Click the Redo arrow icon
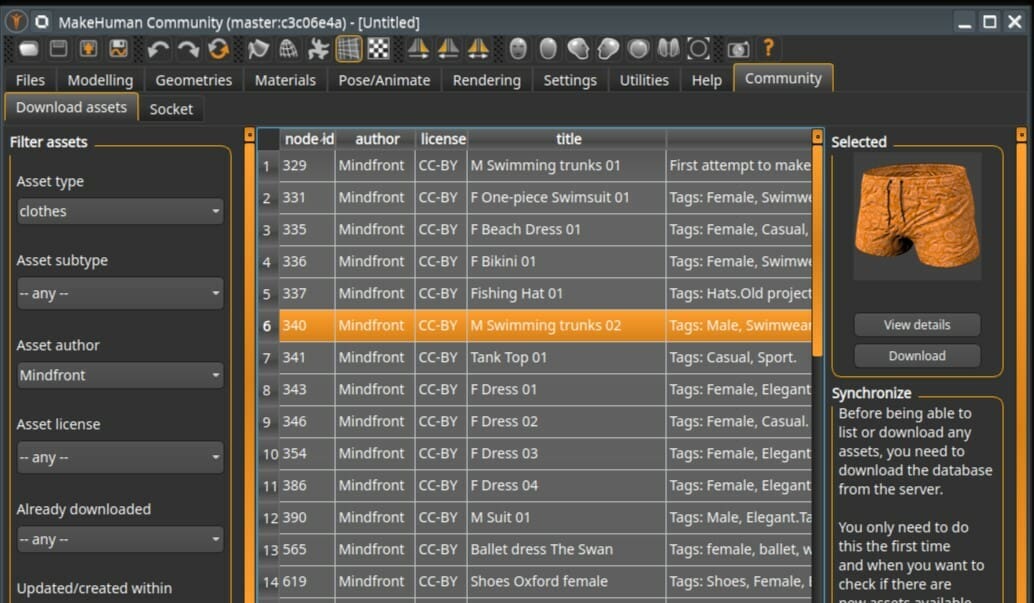 [189, 49]
